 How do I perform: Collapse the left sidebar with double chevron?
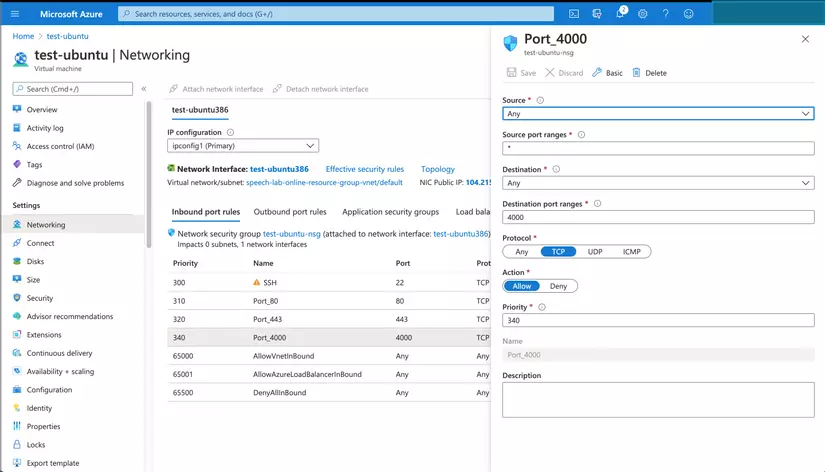point(144,89)
